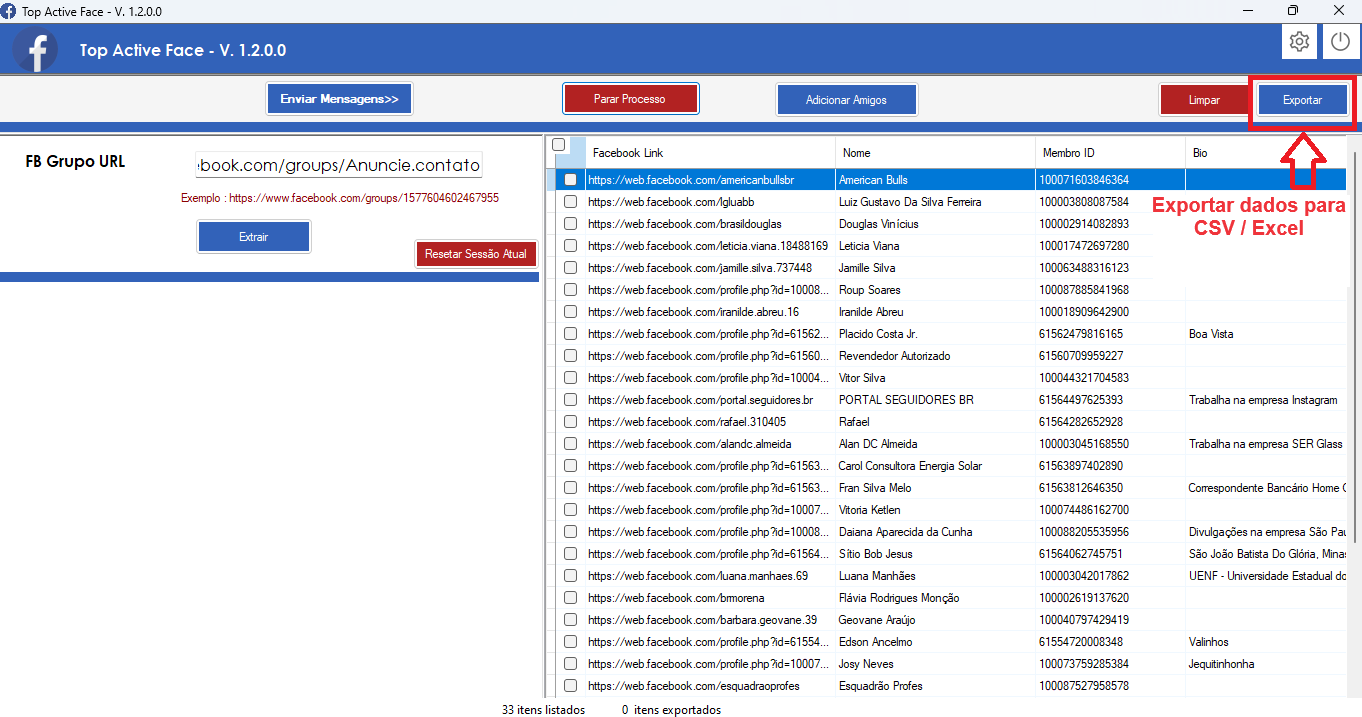
Task: Open settings via the gear icon
Action: coord(1299,42)
